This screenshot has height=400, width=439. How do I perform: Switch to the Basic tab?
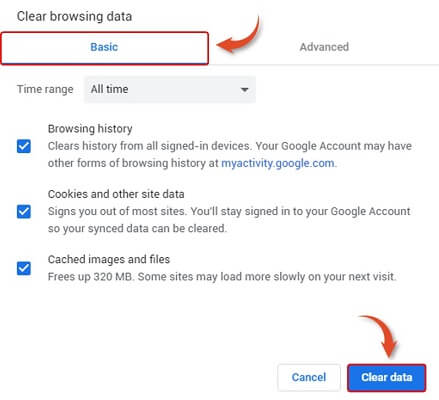point(104,48)
